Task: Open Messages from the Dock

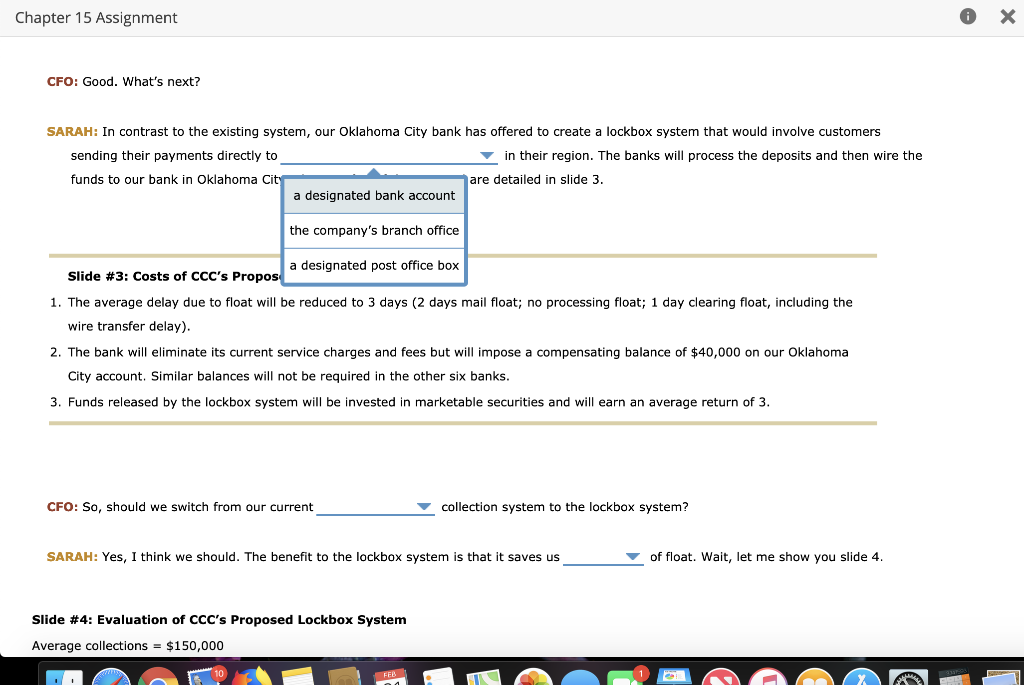Action: tap(625, 677)
